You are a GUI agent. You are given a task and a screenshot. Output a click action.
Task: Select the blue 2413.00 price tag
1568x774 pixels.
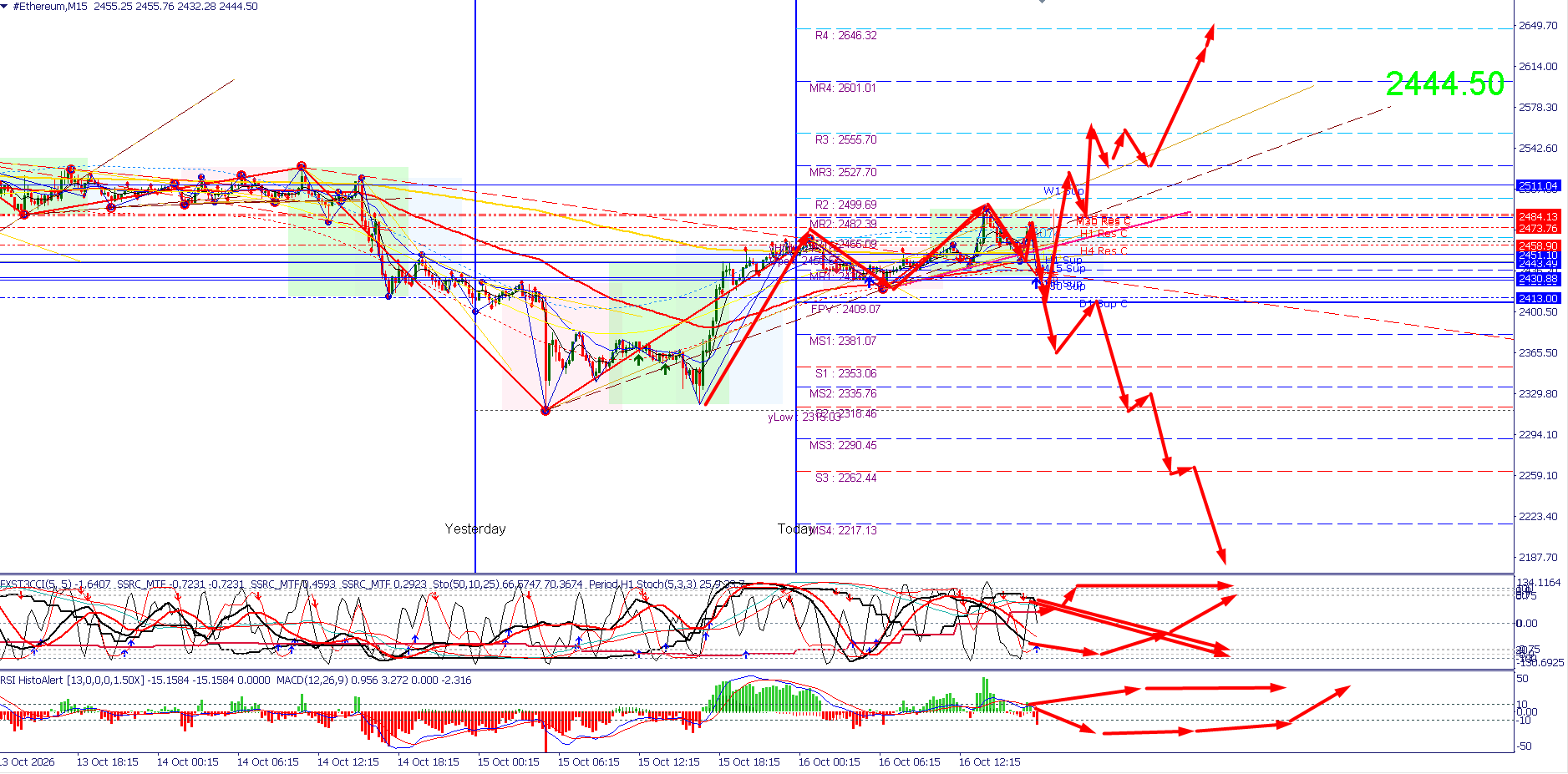click(1538, 298)
